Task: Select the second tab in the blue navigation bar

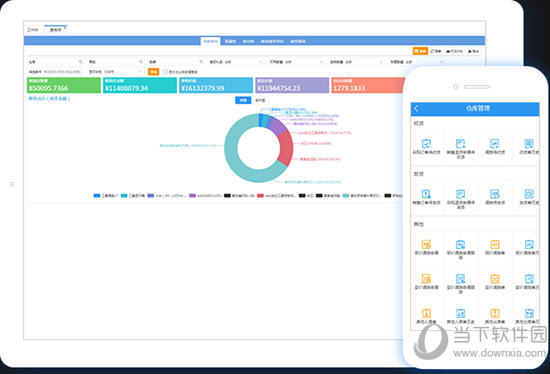Action: pyautogui.click(x=230, y=41)
